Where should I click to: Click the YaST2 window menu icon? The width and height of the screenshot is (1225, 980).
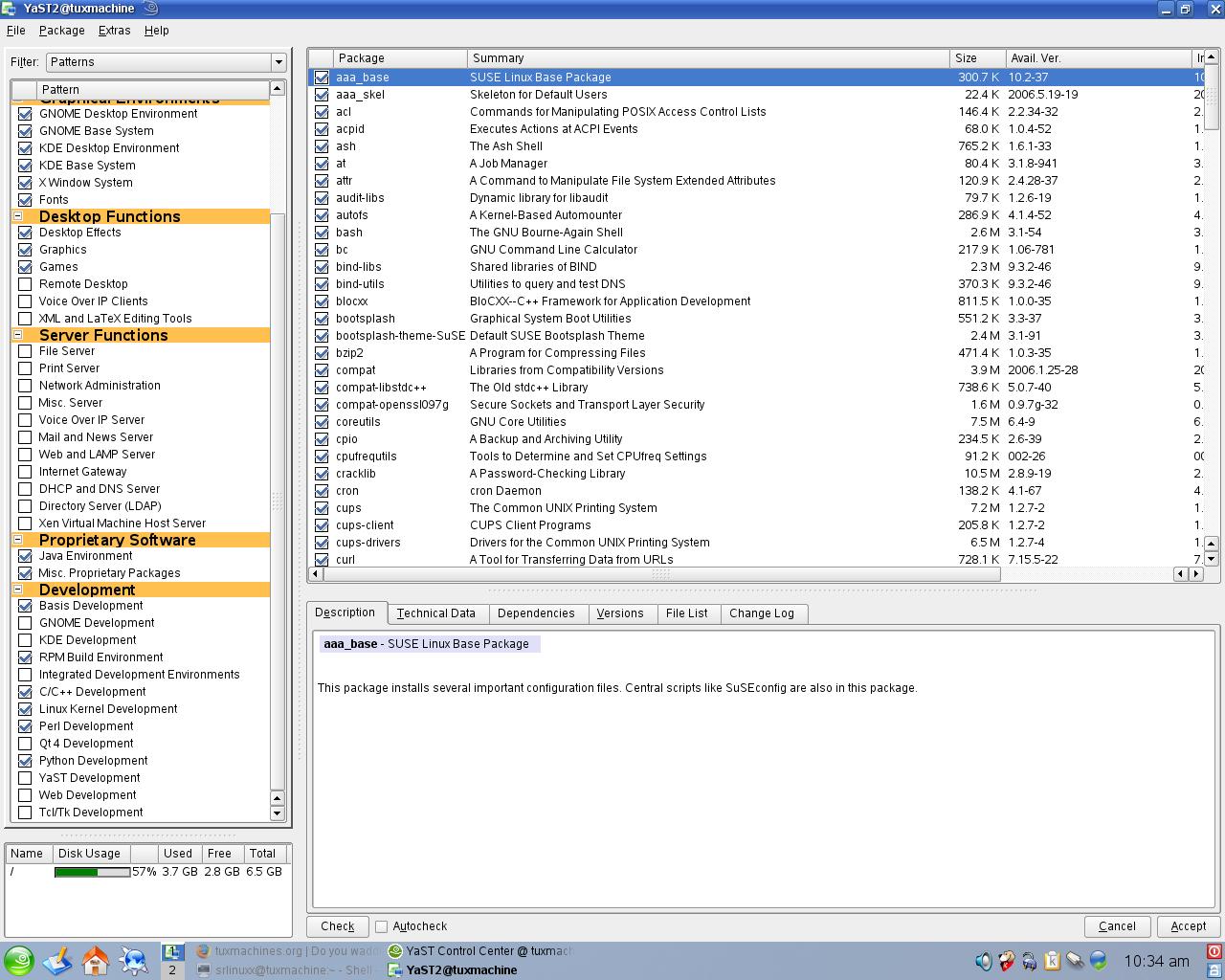[9, 9]
